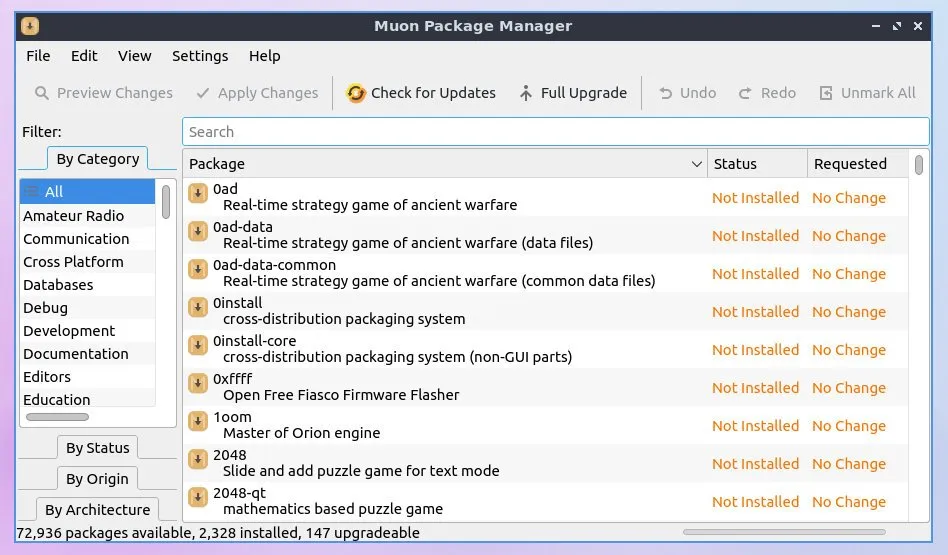Click the Check for Updates refresh icon
948x555 pixels.
click(x=356, y=93)
